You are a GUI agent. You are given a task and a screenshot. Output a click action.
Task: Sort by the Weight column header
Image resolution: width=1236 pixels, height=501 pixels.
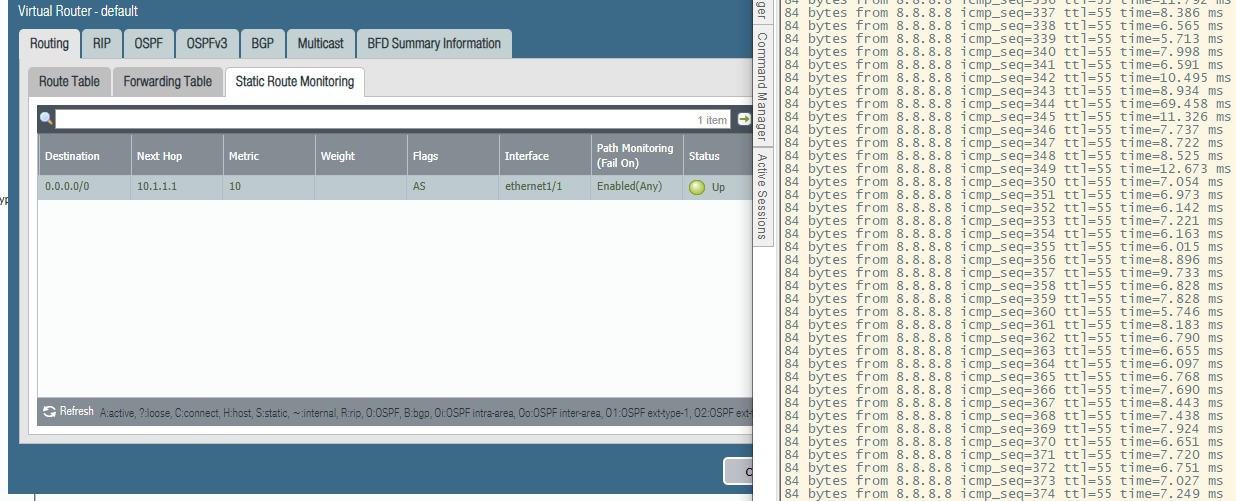360,156
